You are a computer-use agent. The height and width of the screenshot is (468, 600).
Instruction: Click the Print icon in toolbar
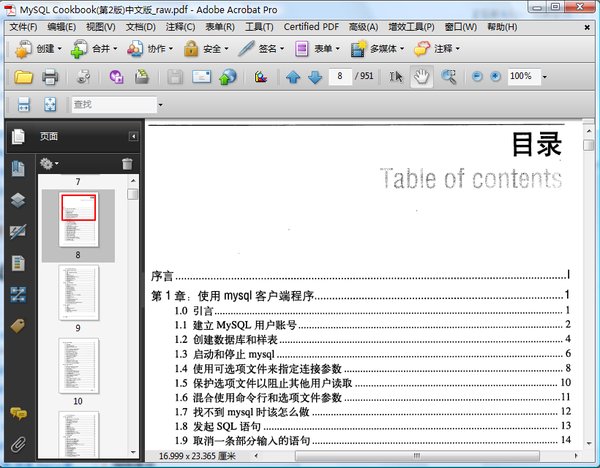[50, 77]
